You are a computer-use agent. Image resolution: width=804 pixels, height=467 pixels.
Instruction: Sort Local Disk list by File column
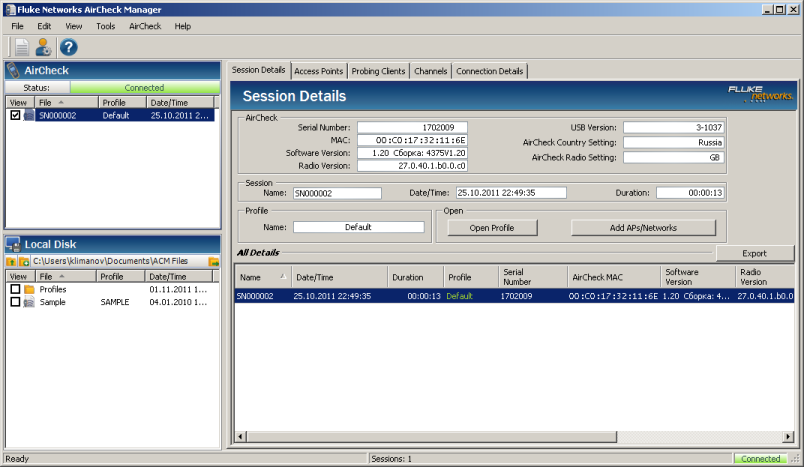(x=66, y=276)
